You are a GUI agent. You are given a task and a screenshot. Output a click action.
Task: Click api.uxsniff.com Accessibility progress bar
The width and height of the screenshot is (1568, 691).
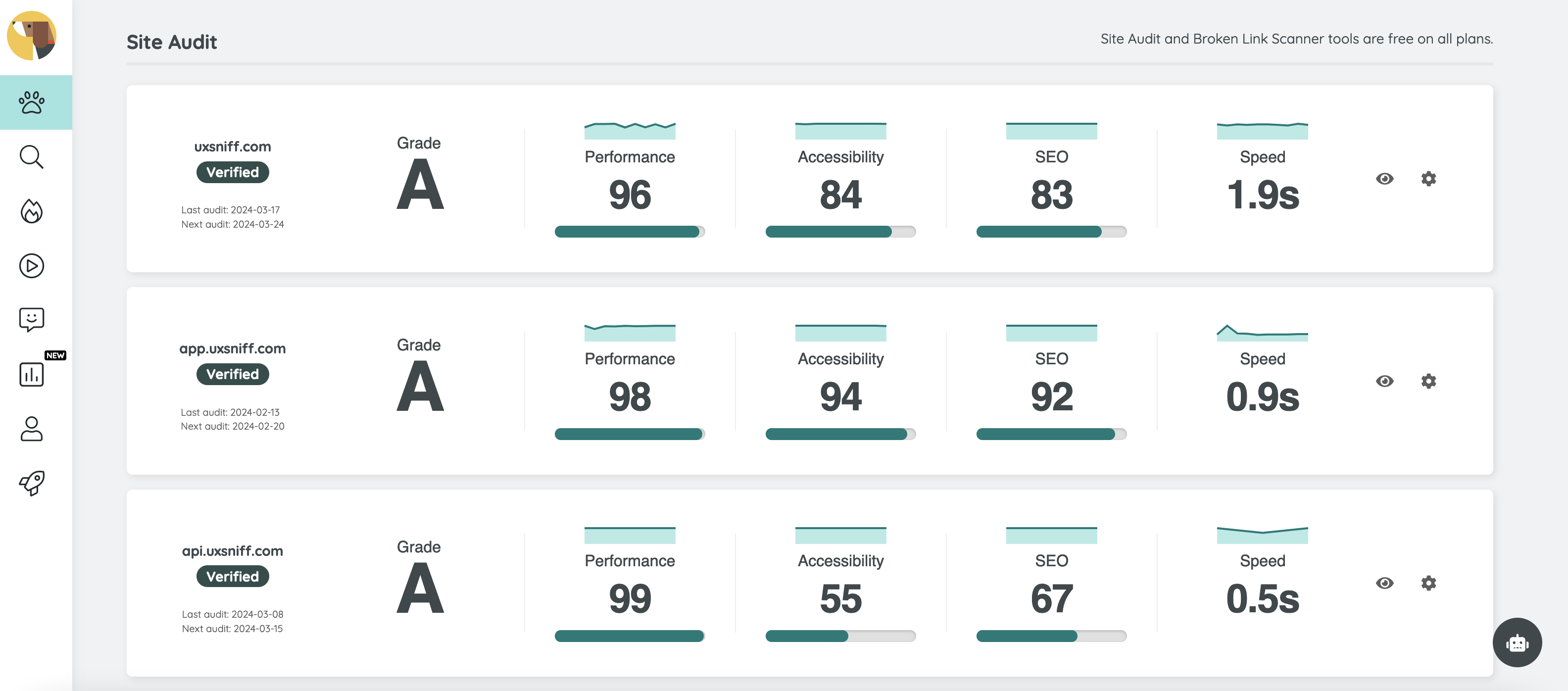(x=840, y=636)
